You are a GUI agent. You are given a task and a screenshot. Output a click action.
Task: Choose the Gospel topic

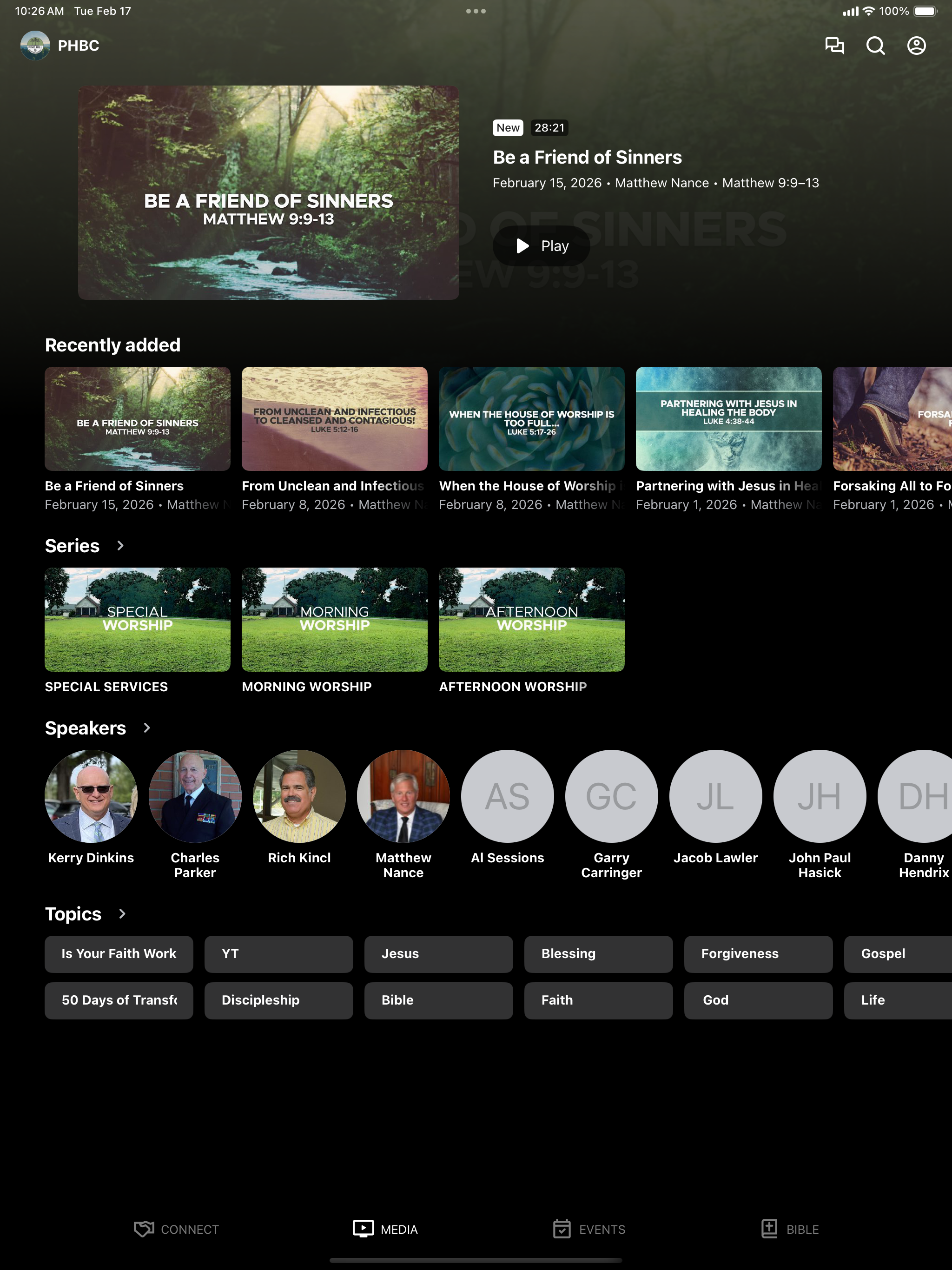pos(898,953)
